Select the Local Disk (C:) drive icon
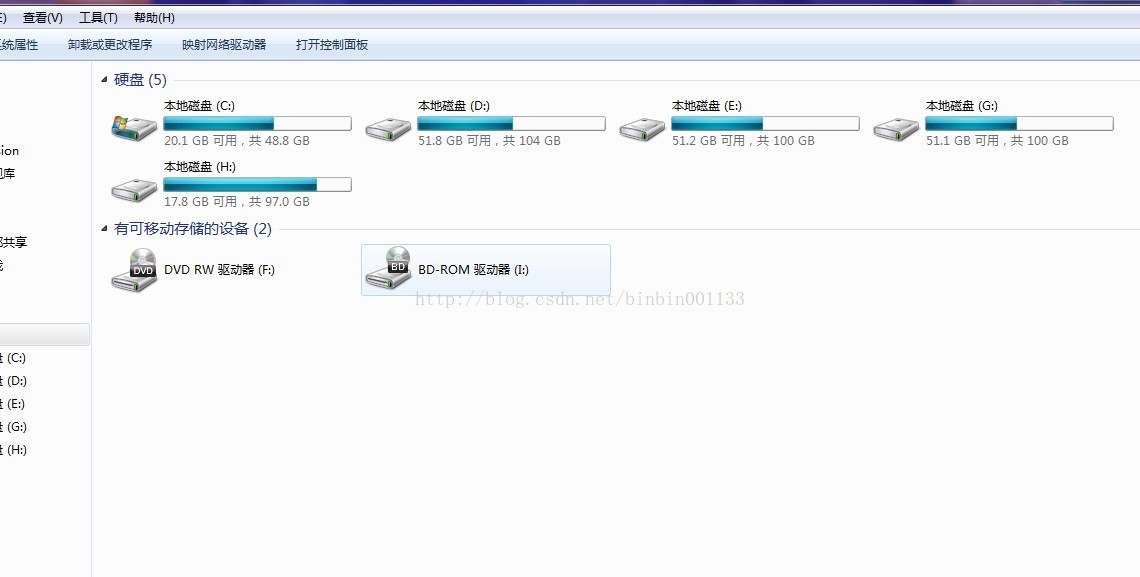The width and height of the screenshot is (1140, 577). tap(135, 129)
